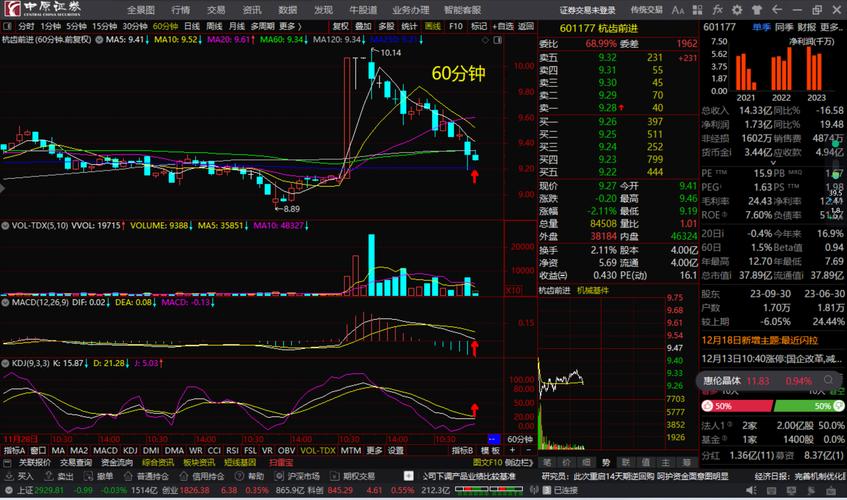Click the round icon before MACD(12,26,9)
Screen dimensions: 847x500
5,302
